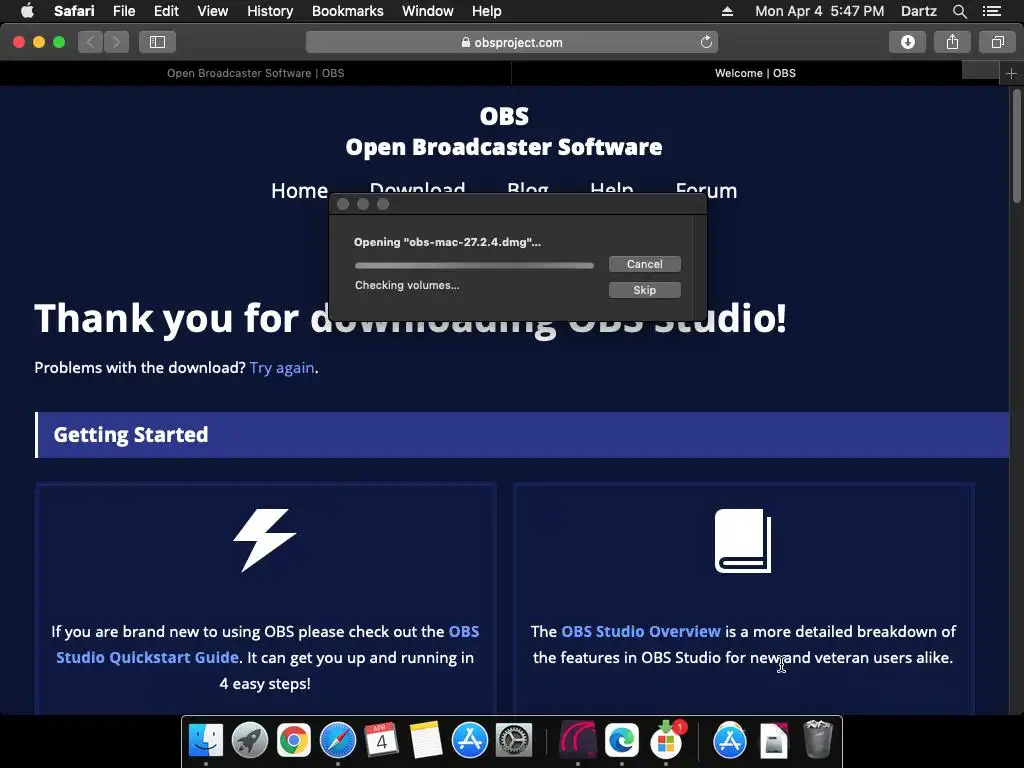This screenshot has height=768, width=1024.
Task: Click the book overview icon
Action: pyautogui.click(x=743, y=541)
